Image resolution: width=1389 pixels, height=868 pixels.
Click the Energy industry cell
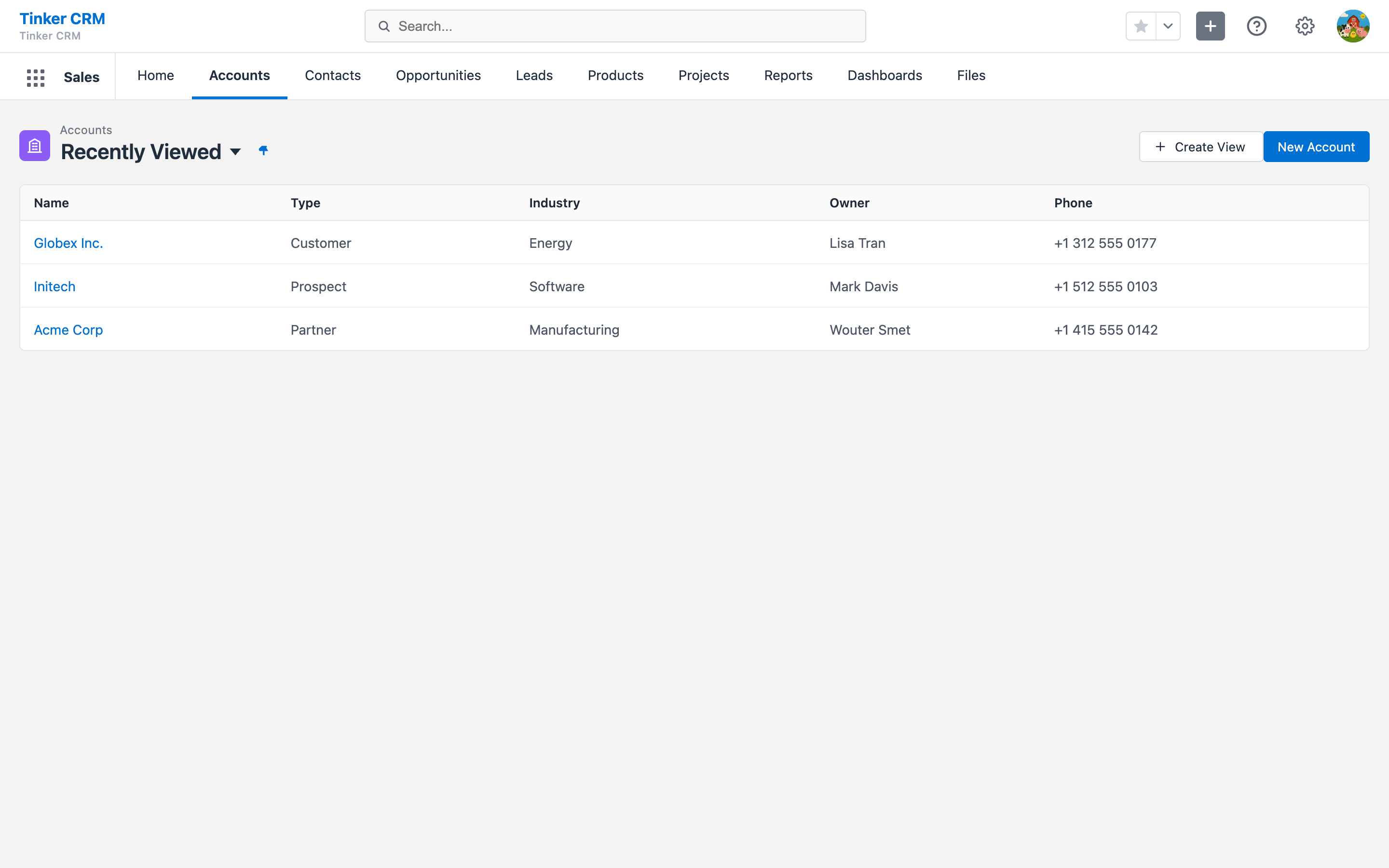point(550,244)
